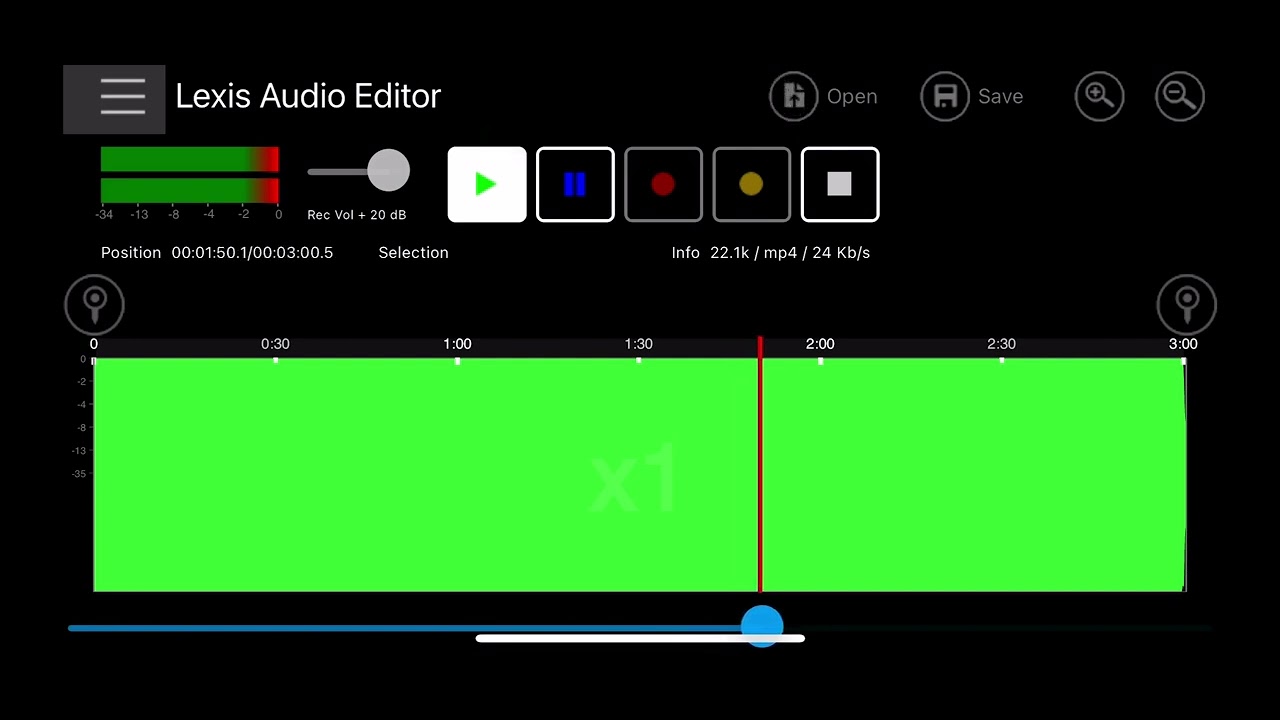
Task: Click the upper green level meter bar
Action: pos(190,160)
